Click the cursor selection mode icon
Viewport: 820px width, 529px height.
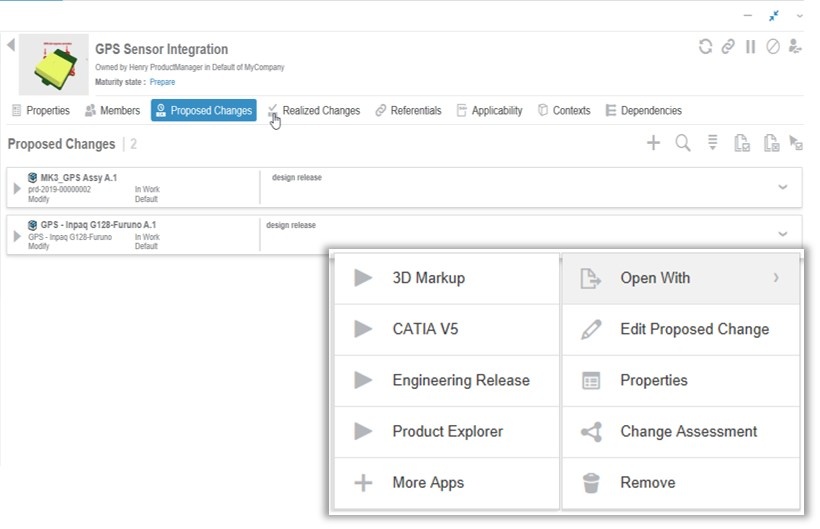(x=796, y=143)
